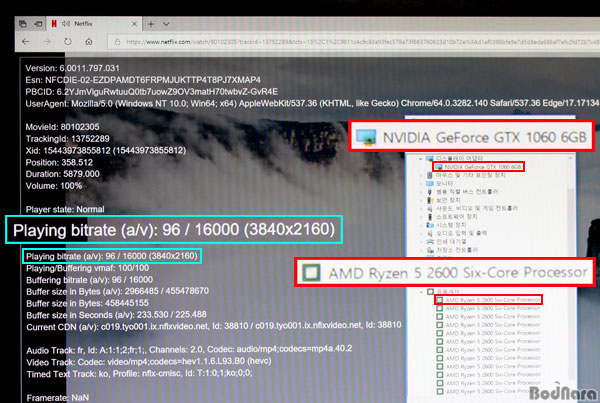This screenshot has height=403, width=600.
Task: Go to the browser home page
Action: 89,41
